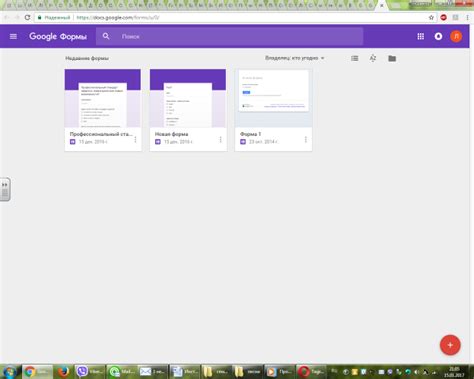Open more options for Форма 1
This screenshot has width=474, height=379.
point(306,140)
